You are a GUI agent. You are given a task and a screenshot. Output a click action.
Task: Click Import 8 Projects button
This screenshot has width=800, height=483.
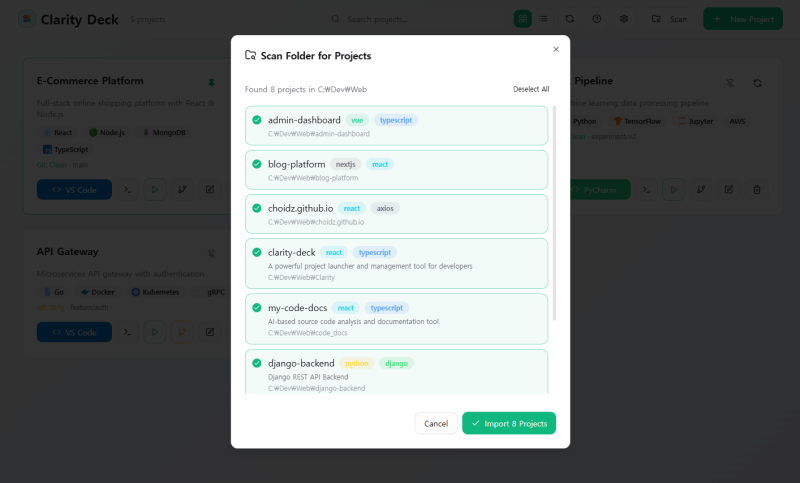click(x=509, y=423)
